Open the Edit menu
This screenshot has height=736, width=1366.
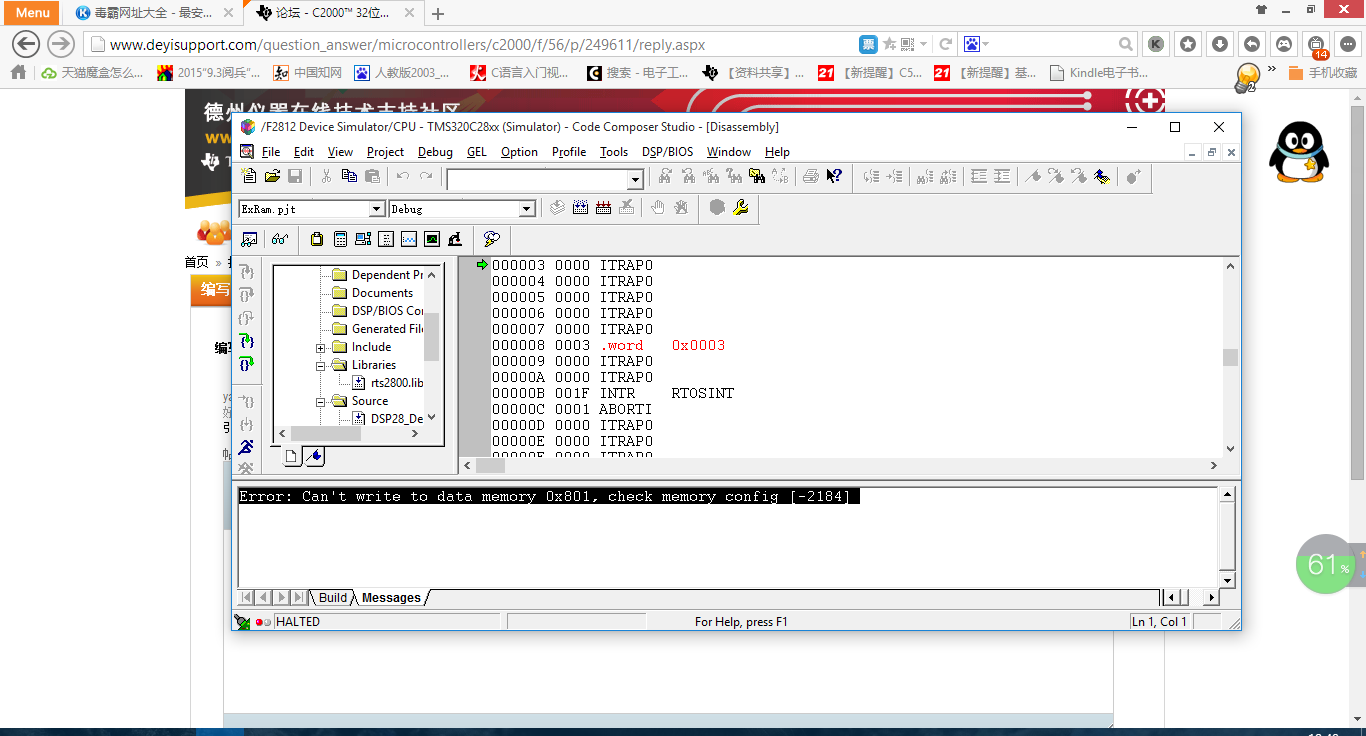304,152
